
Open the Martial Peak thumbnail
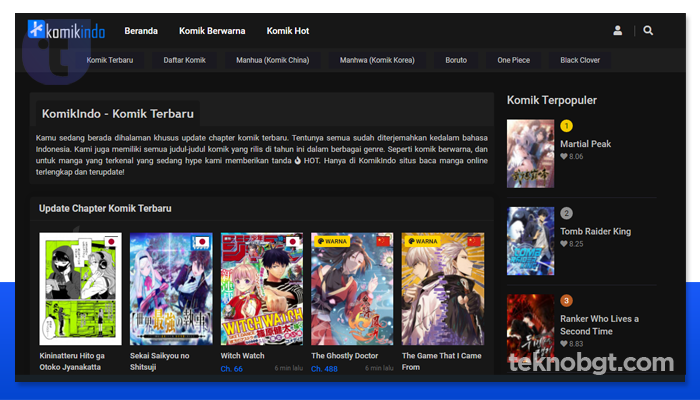pos(530,154)
